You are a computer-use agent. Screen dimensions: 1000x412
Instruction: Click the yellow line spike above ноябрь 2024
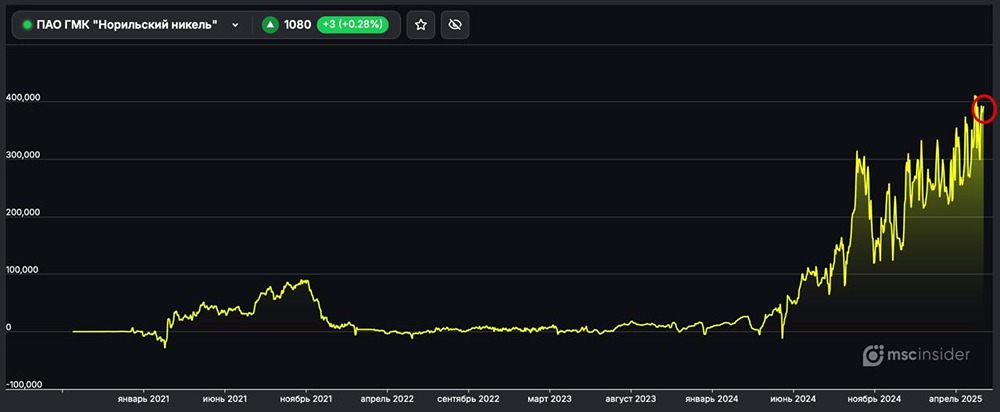(857, 153)
